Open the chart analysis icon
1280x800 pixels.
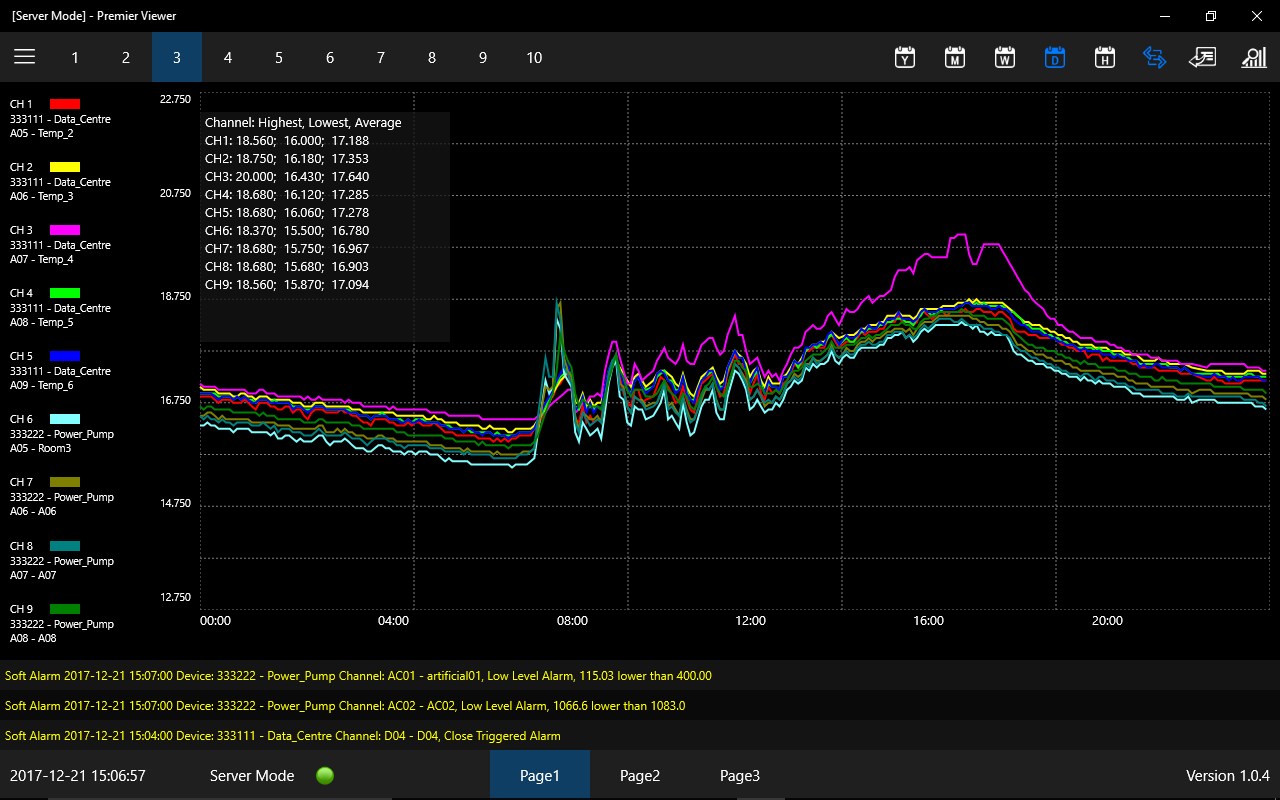tap(1253, 57)
